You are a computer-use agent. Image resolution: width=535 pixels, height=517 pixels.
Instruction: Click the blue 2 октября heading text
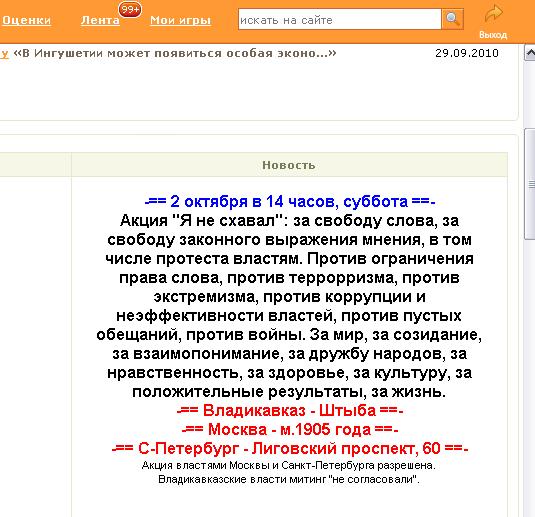click(290, 201)
